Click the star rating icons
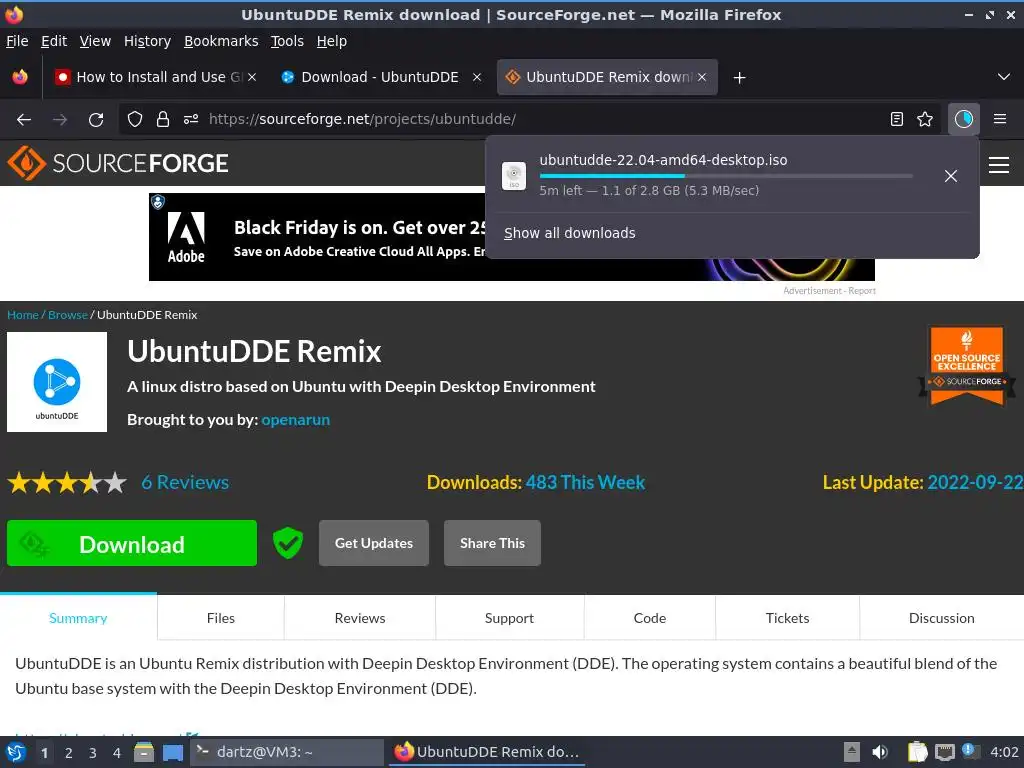The image size is (1024, 768). tap(67, 483)
